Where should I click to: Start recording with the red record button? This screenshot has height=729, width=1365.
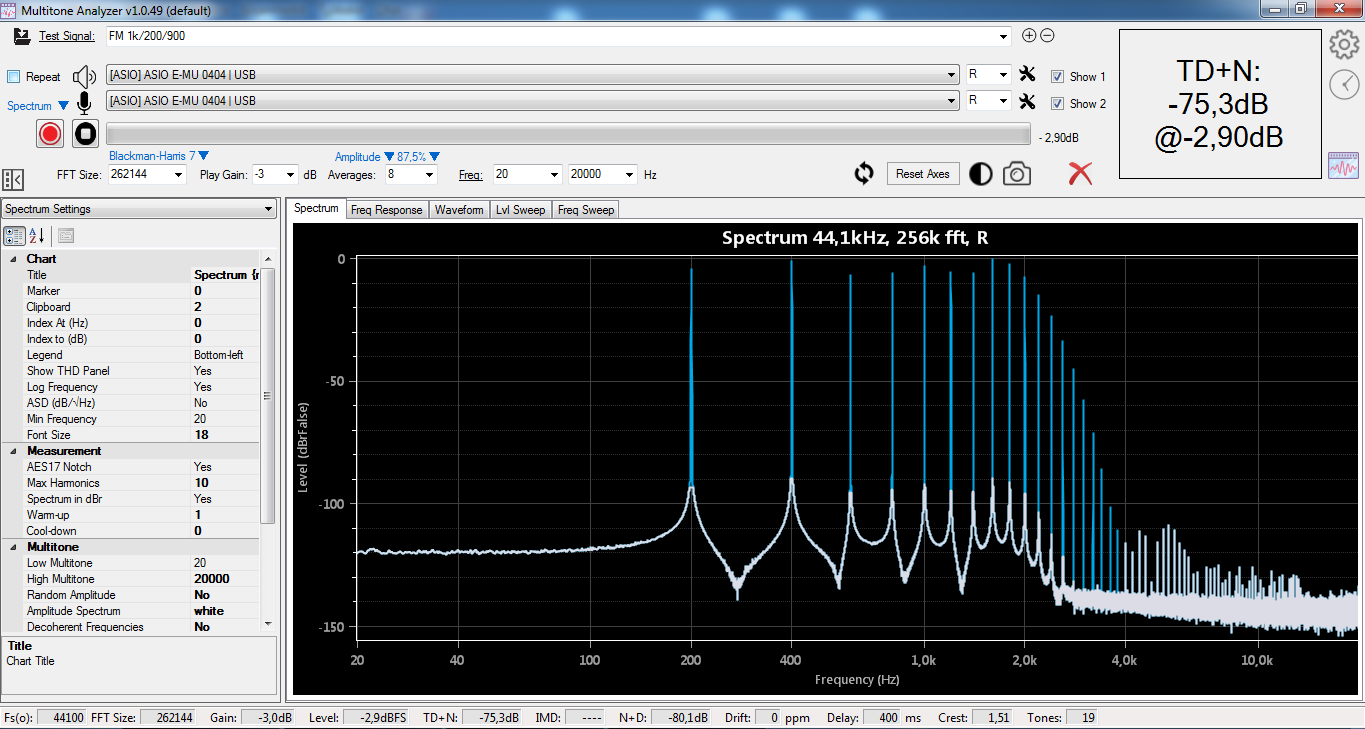tap(50, 133)
